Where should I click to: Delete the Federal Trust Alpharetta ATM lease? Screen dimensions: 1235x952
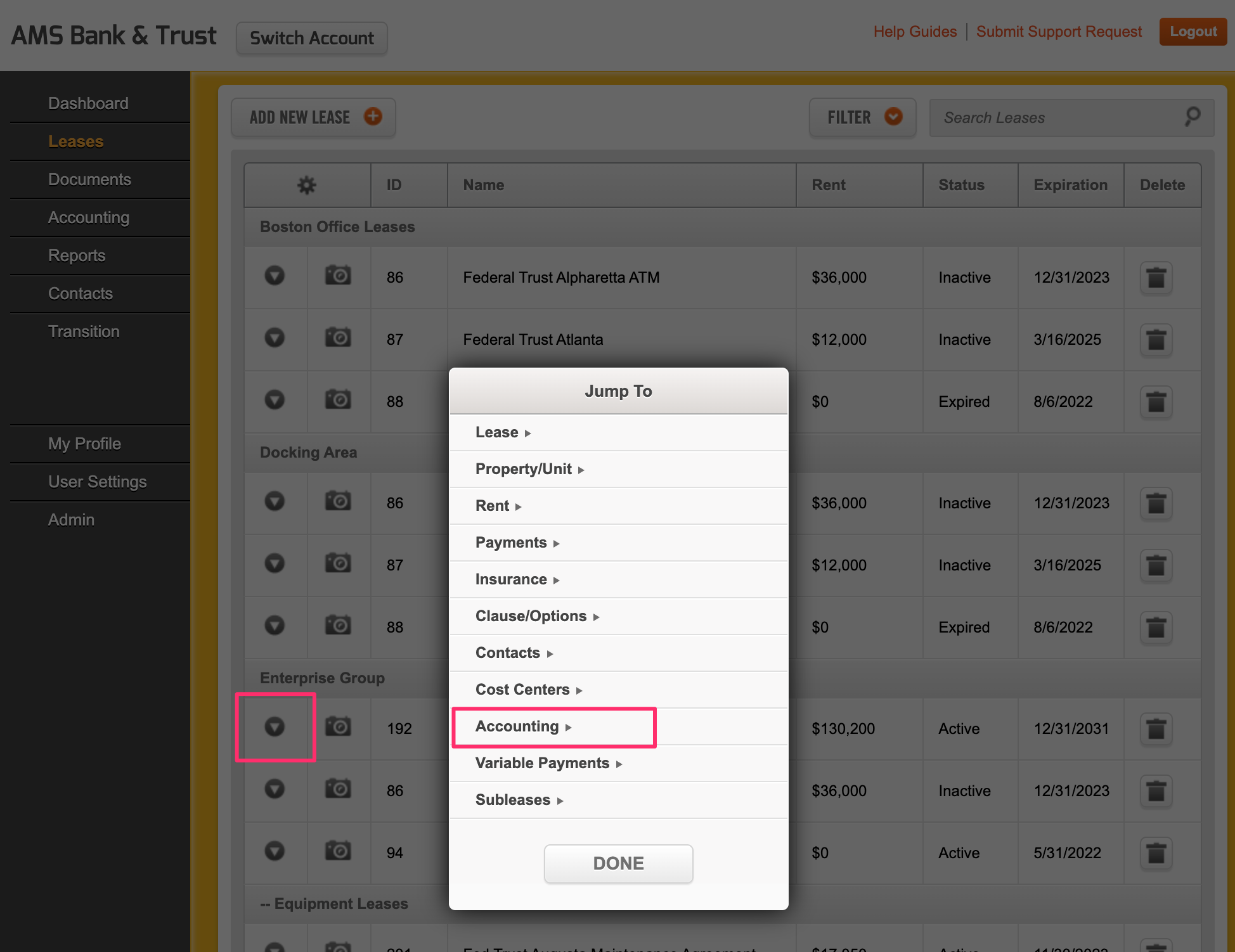click(1156, 278)
